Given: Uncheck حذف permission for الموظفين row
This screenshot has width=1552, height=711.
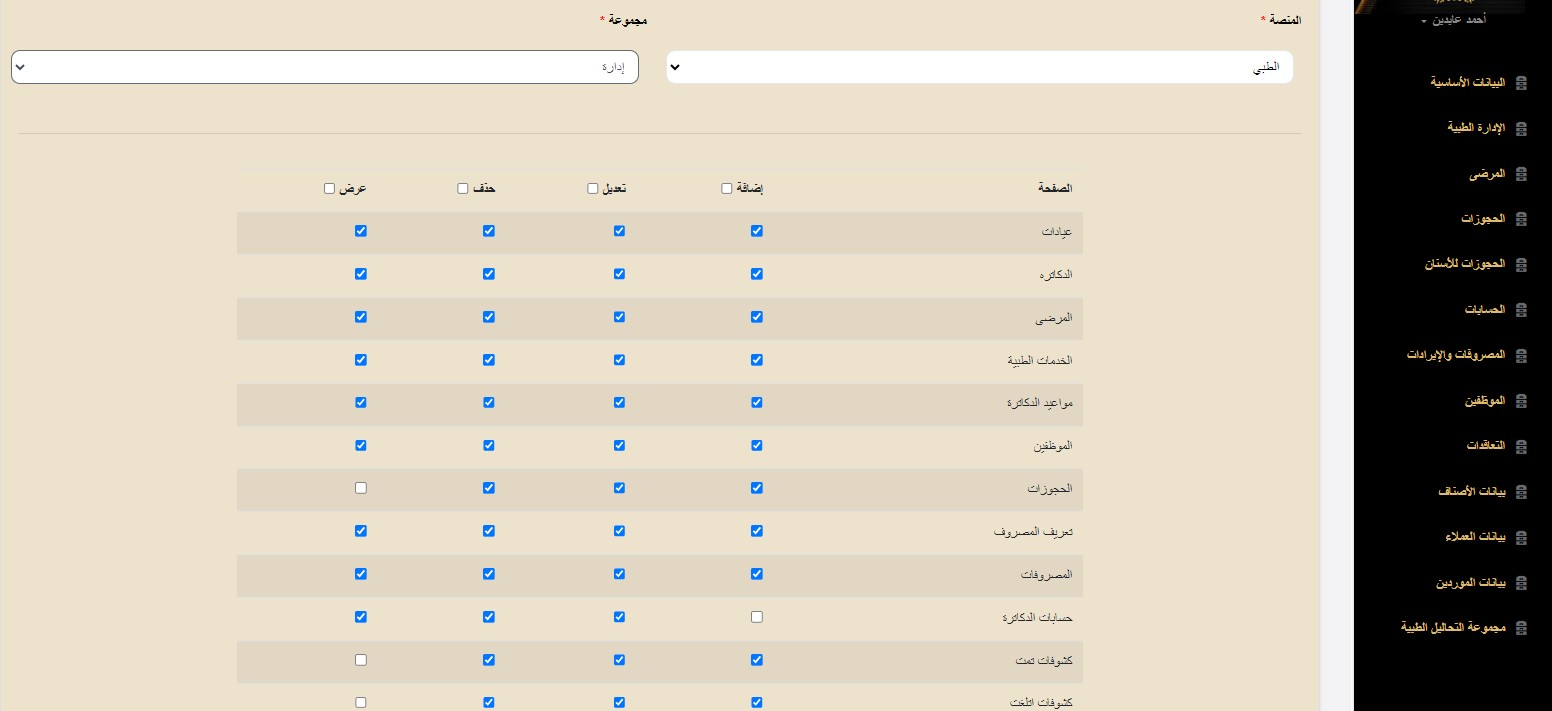Looking at the screenshot, I should click(x=489, y=446).
